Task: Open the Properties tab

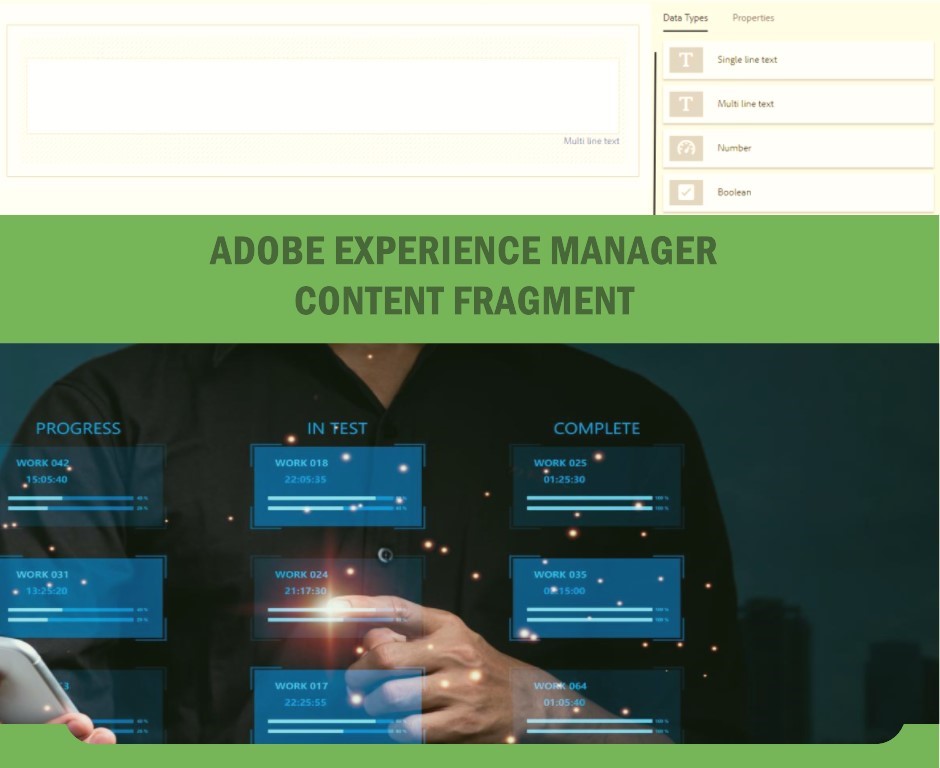Action: [753, 18]
